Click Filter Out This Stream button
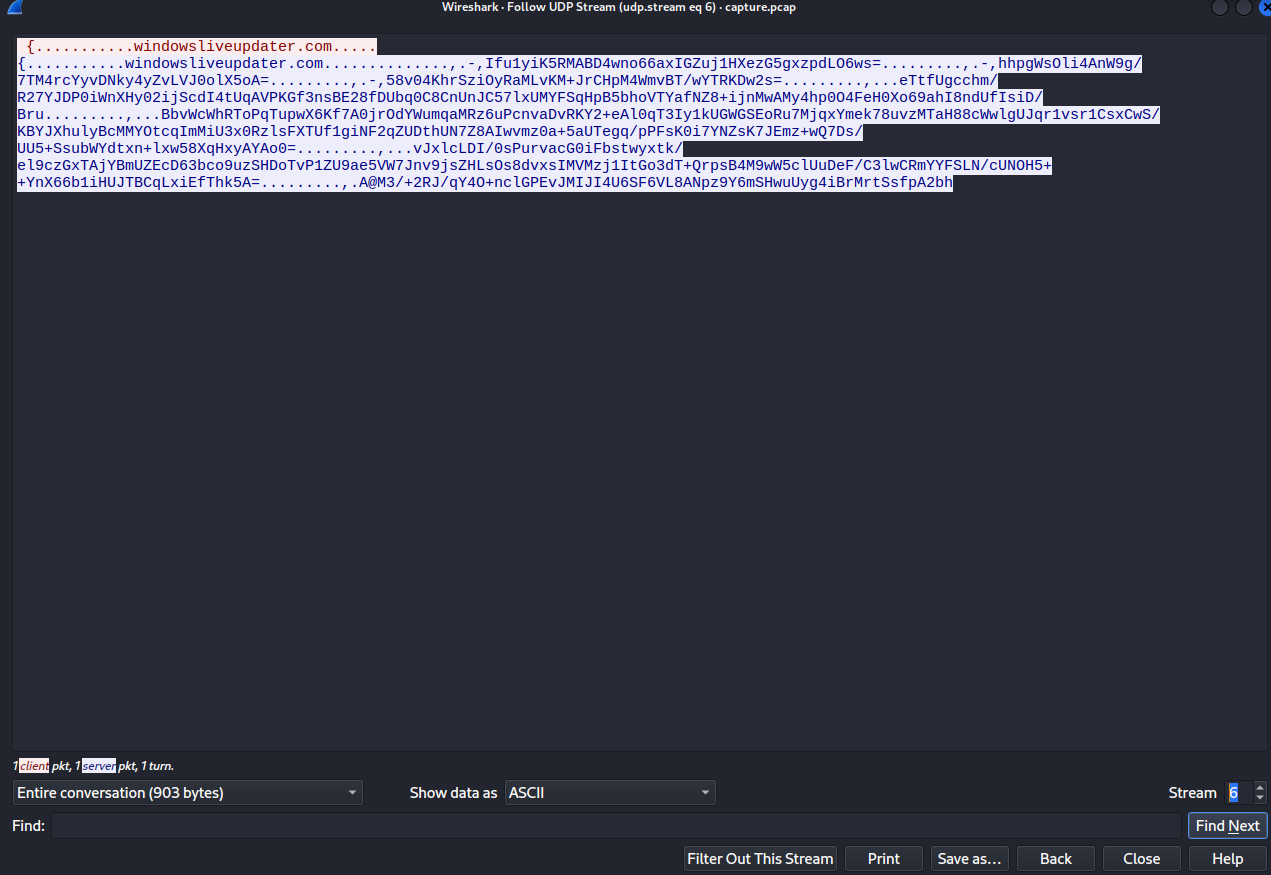The image size is (1271, 875). (760, 859)
